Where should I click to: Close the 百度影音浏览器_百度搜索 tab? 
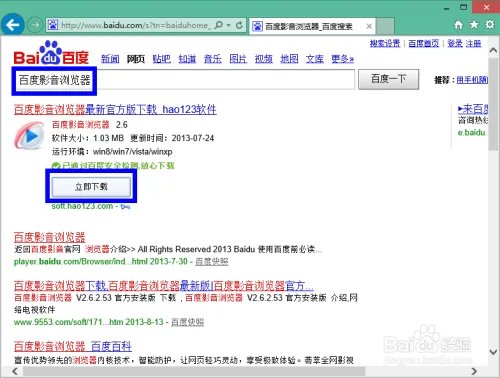pyautogui.click(x=369, y=26)
